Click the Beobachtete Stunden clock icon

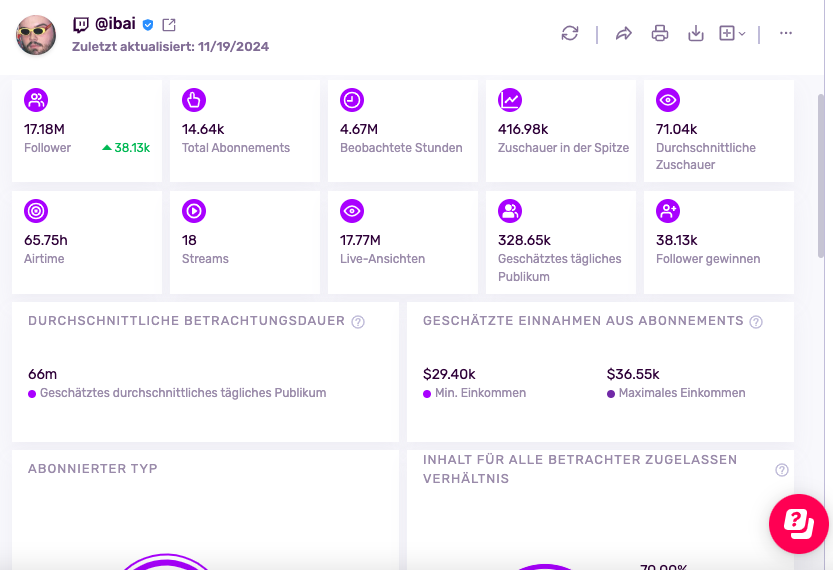tap(352, 100)
